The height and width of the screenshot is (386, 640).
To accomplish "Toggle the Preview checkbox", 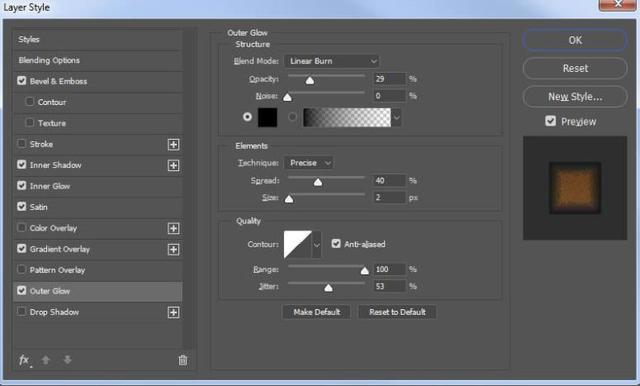I will (551, 121).
